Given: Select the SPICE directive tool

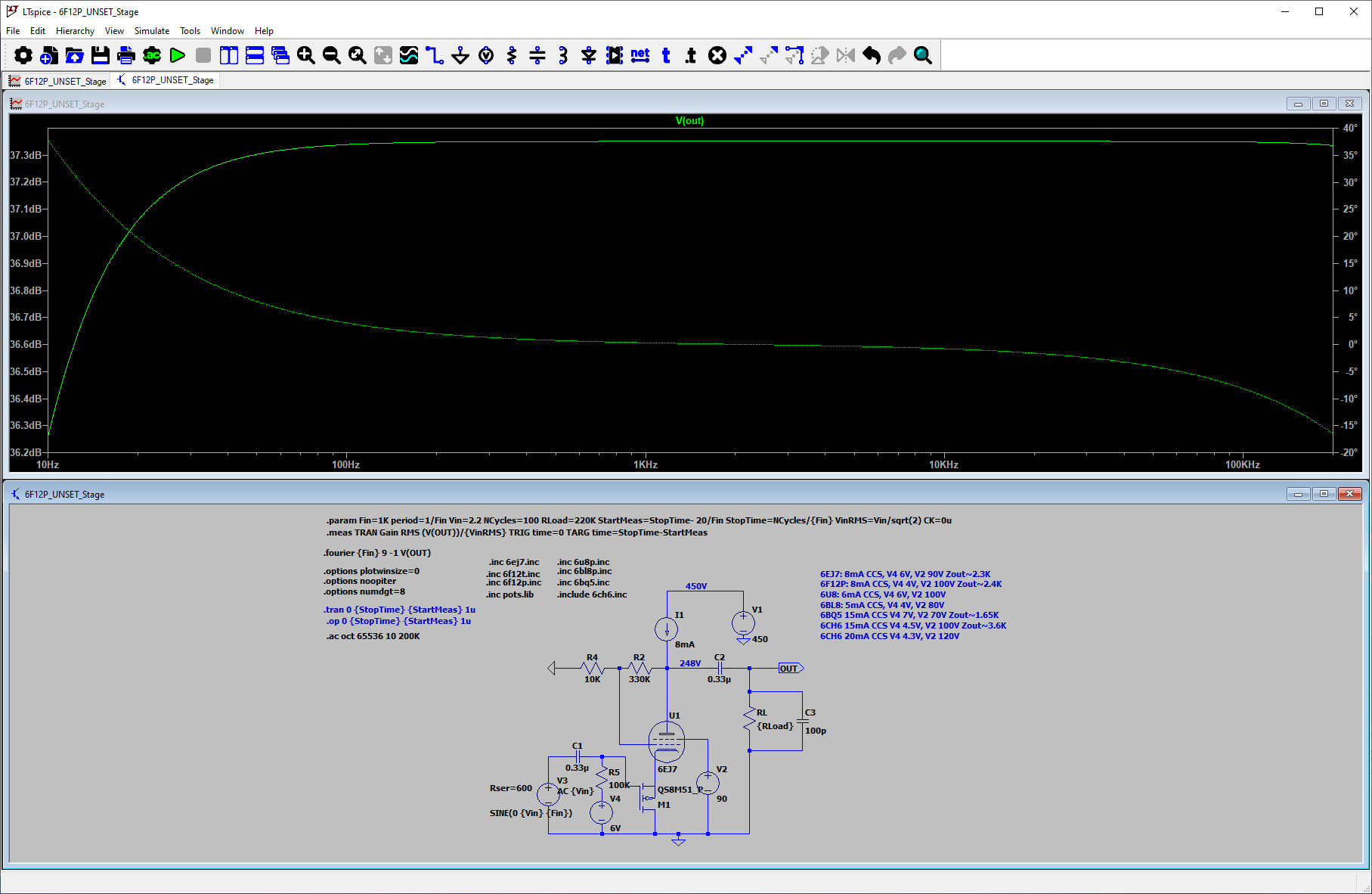Looking at the screenshot, I should pyautogui.click(x=692, y=55).
